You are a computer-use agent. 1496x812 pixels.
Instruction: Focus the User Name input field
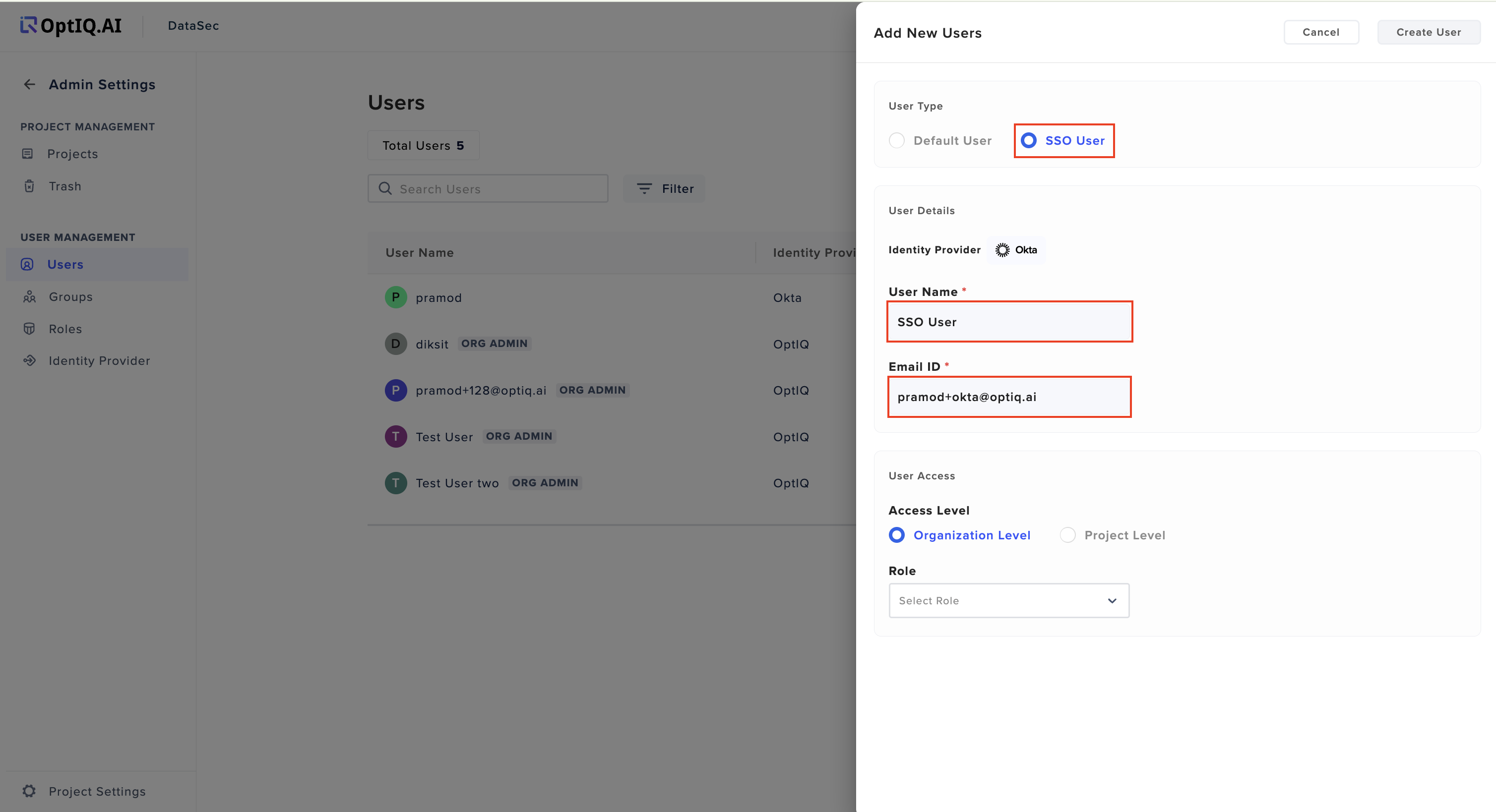tap(1009, 322)
